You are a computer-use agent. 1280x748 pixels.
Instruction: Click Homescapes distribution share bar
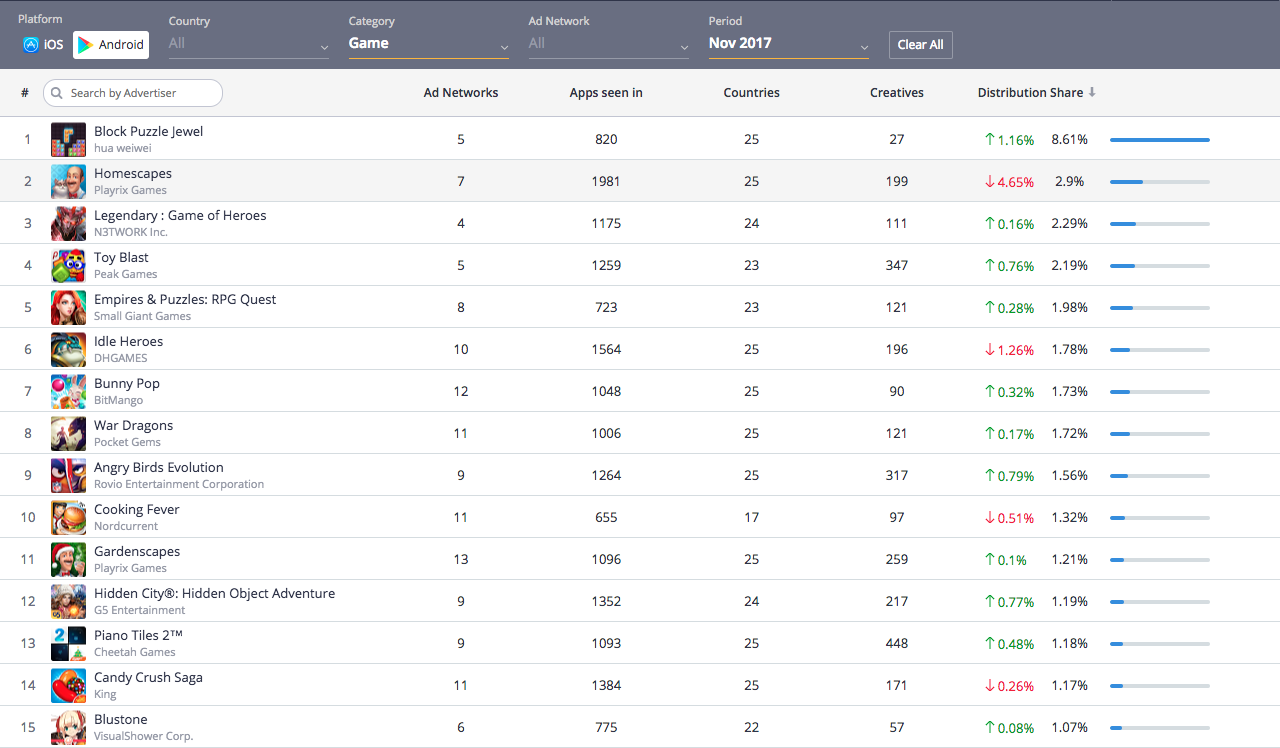(x=1160, y=182)
